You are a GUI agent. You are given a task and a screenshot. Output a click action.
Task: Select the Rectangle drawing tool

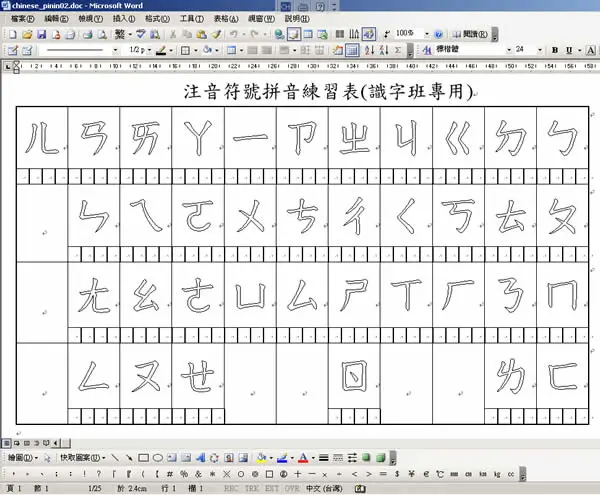[143, 458]
